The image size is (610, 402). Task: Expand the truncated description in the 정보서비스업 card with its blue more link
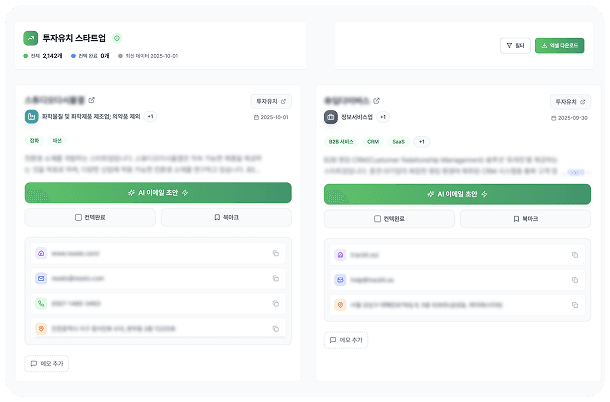[x=576, y=172]
